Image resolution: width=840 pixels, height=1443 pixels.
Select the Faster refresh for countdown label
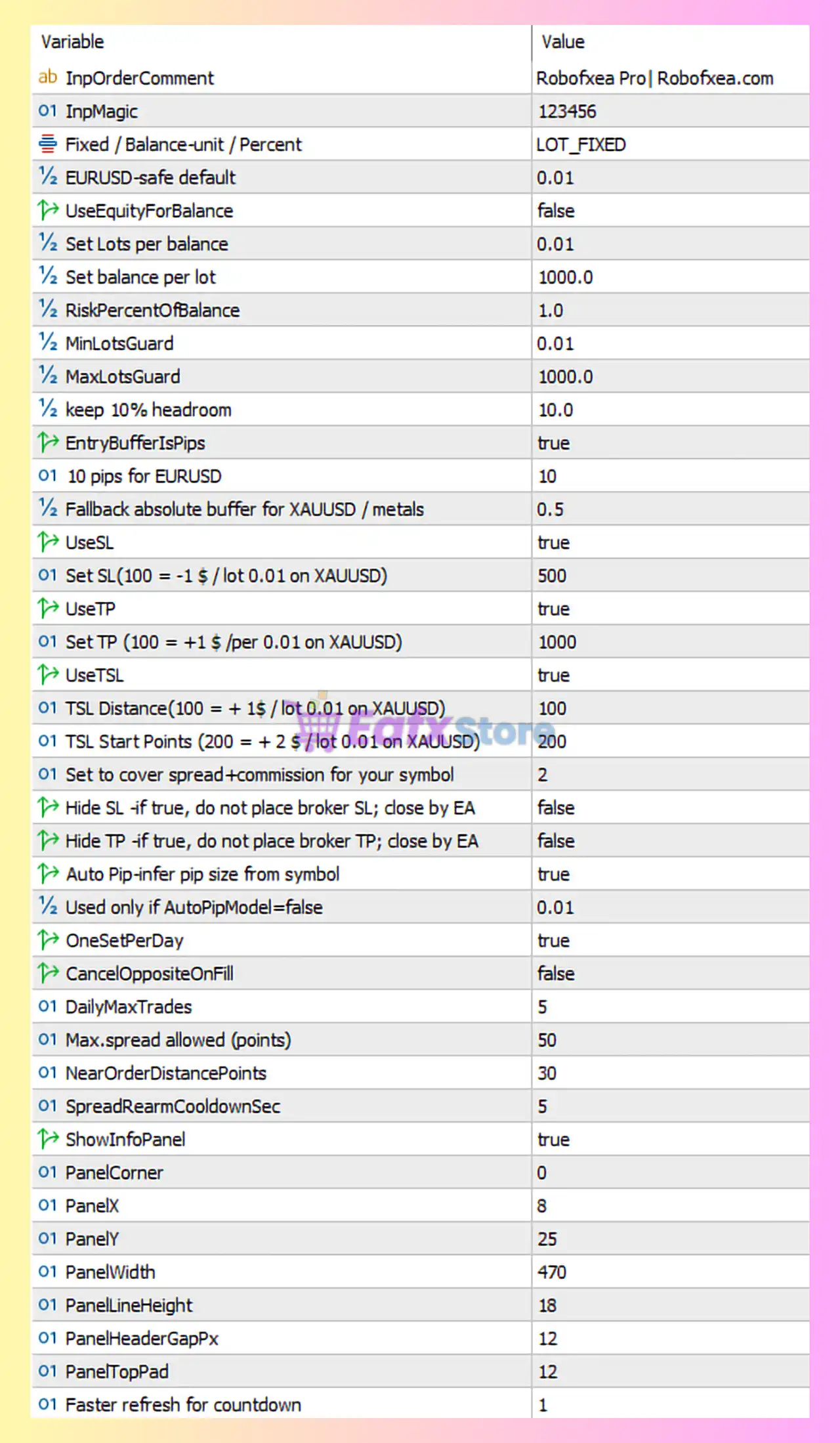[x=183, y=1404]
